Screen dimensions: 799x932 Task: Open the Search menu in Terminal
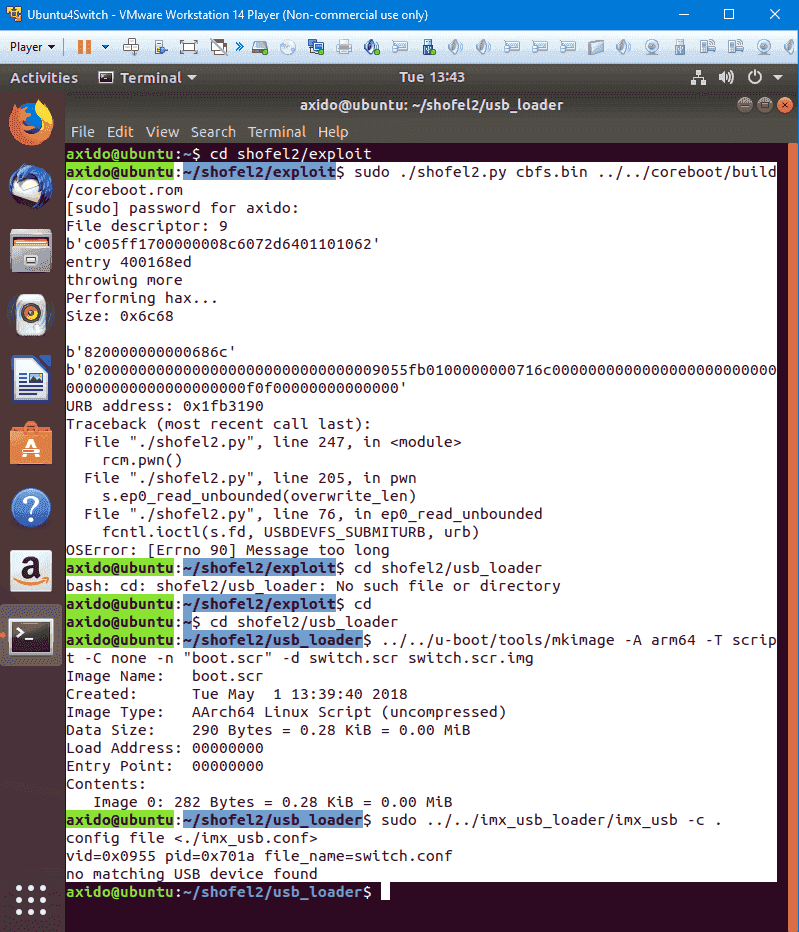pos(213,132)
